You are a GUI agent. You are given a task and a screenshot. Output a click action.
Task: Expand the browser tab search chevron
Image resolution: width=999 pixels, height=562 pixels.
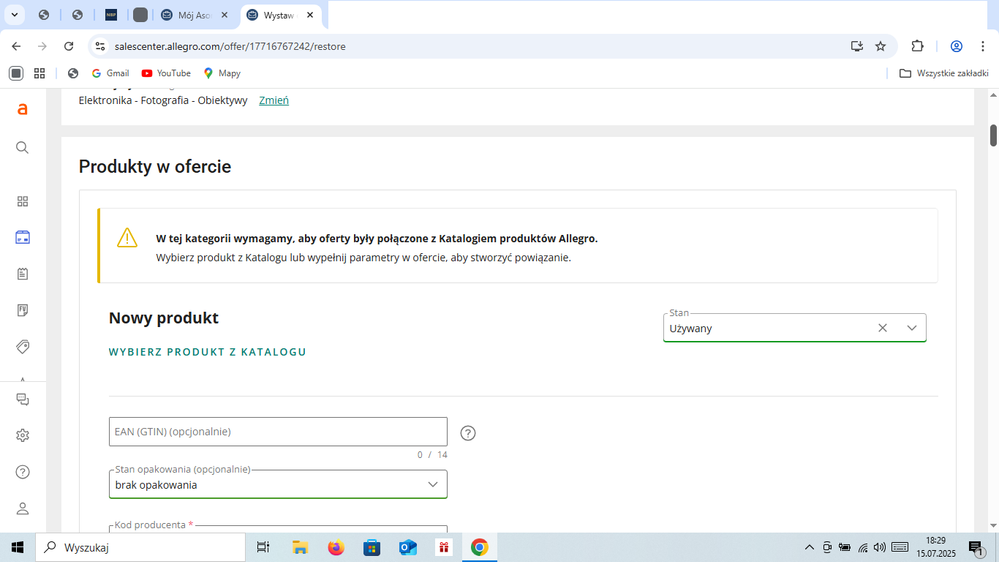[14, 15]
